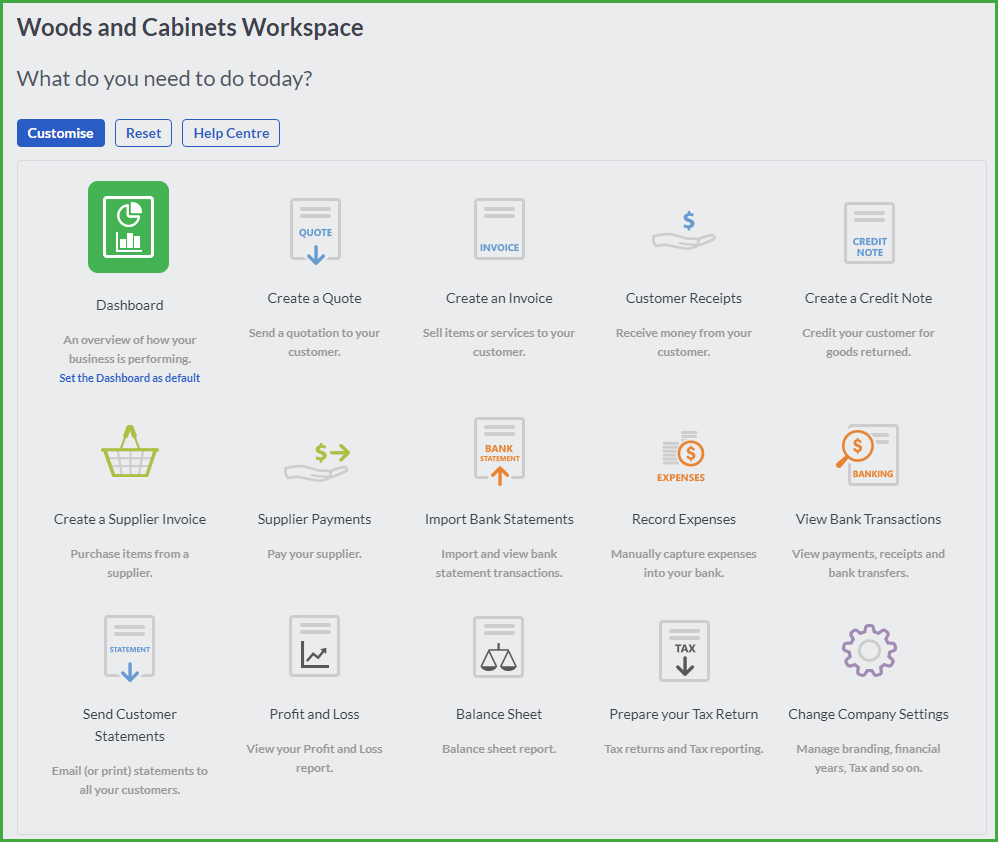Viewport: 998px width, 842px height.
Task: Click 'Pay your supplier.' text
Action: pyautogui.click(x=314, y=554)
